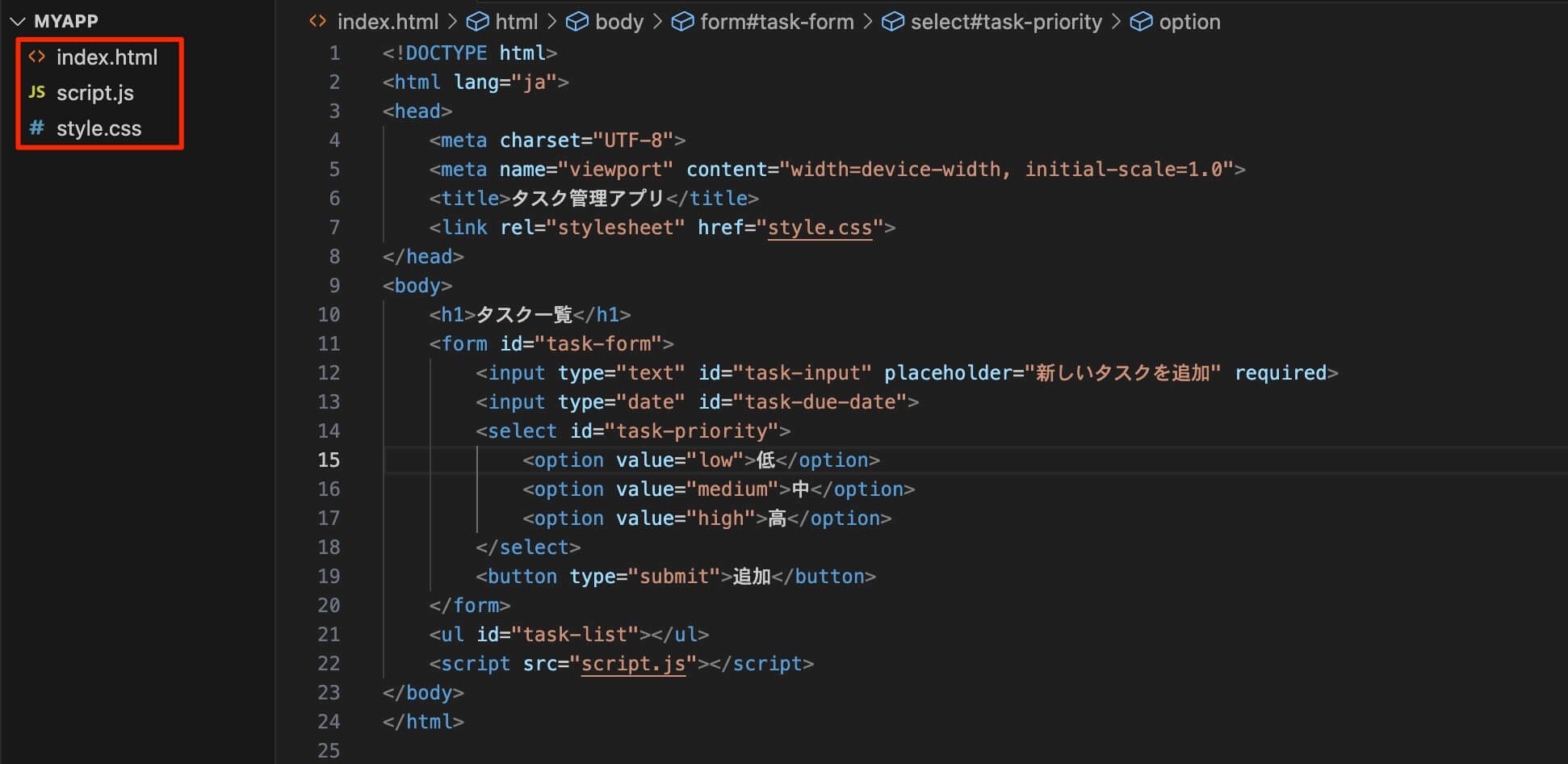Click the lang="ja" attribute

pos(505,82)
